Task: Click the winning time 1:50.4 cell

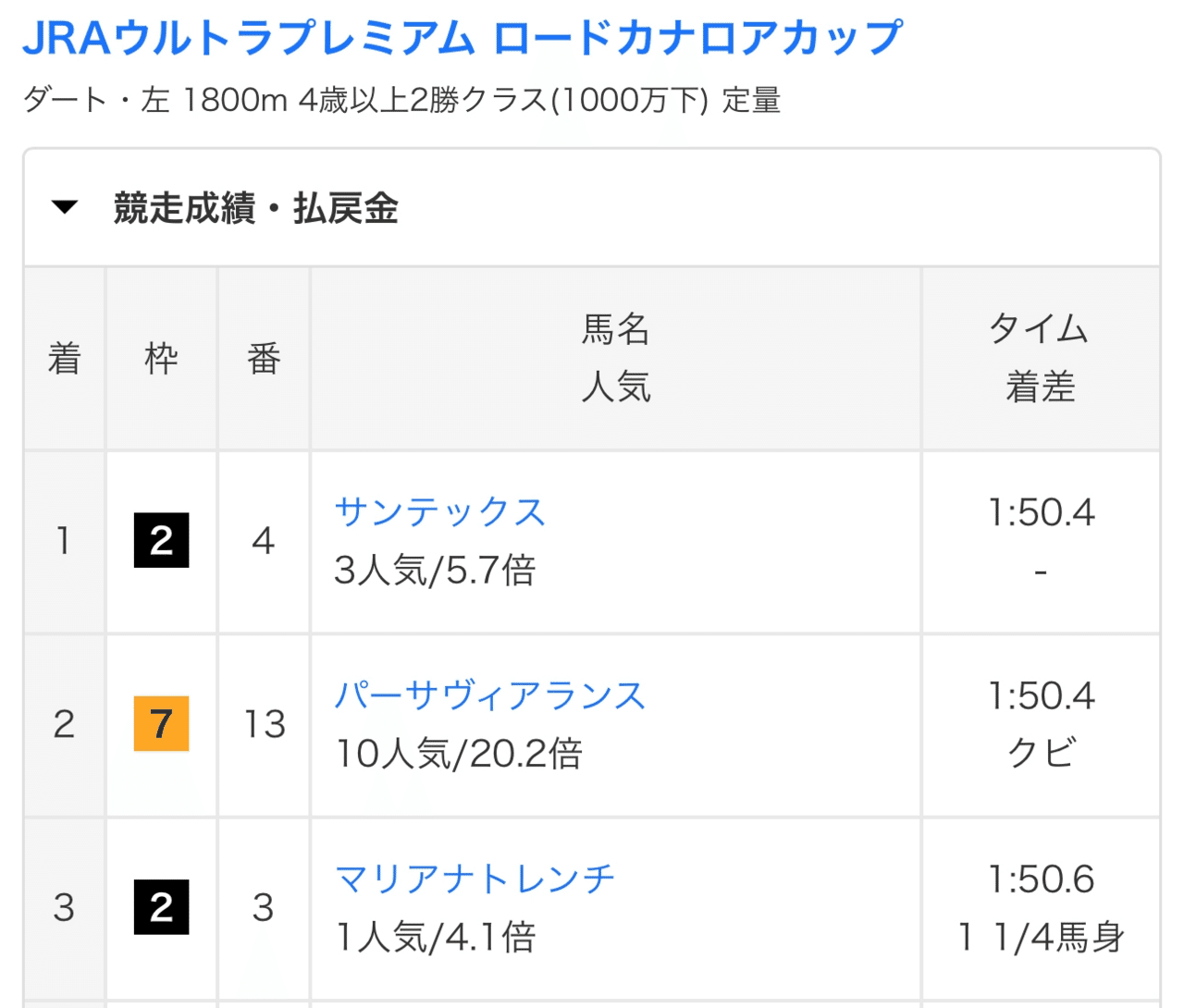Action: pos(1041,511)
